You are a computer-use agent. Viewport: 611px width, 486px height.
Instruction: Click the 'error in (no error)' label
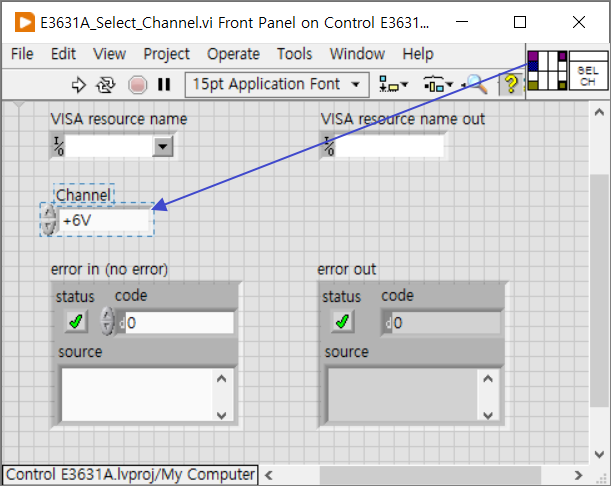point(109,269)
